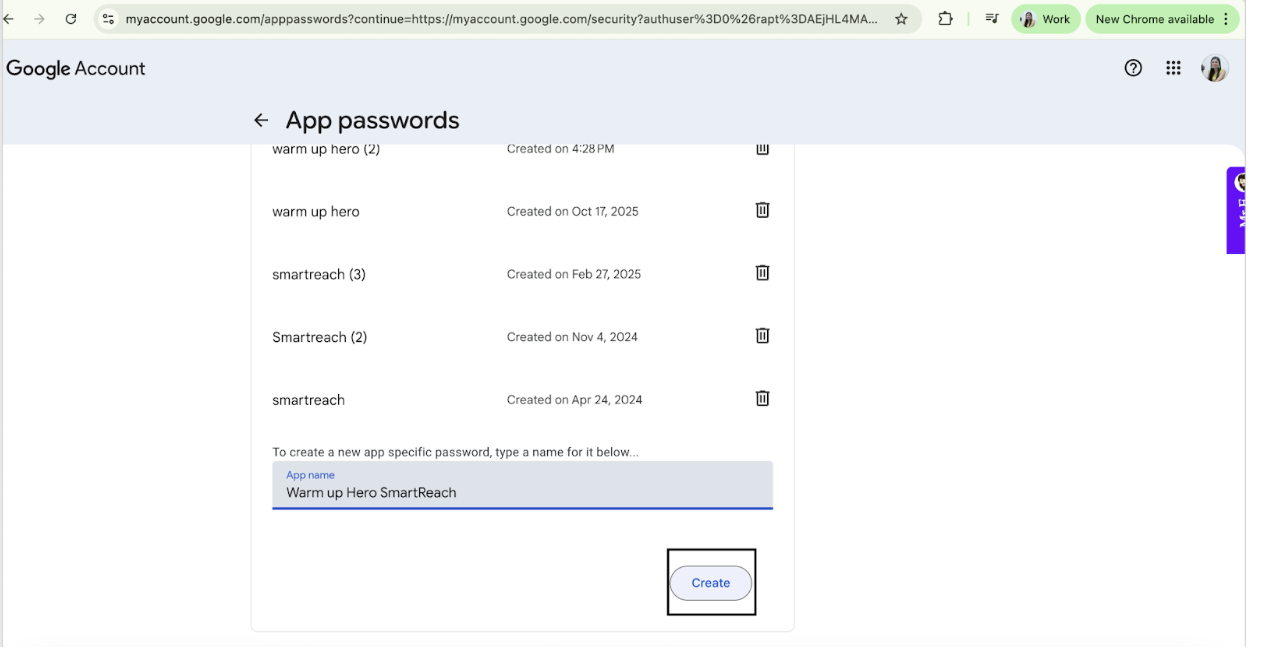1262x654 pixels.
Task: Bookmark this page with the star icon
Action: point(901,19)
